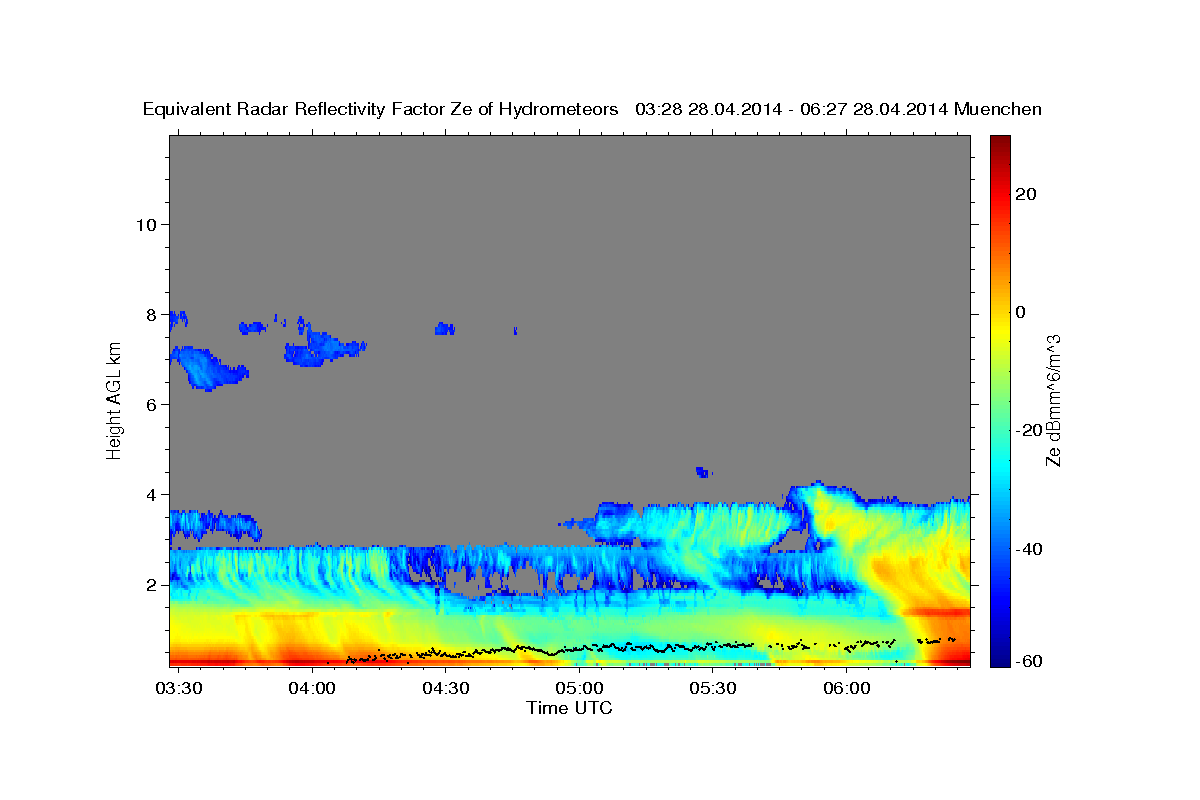Click the colorbar value '20'

pos(1024,194)
